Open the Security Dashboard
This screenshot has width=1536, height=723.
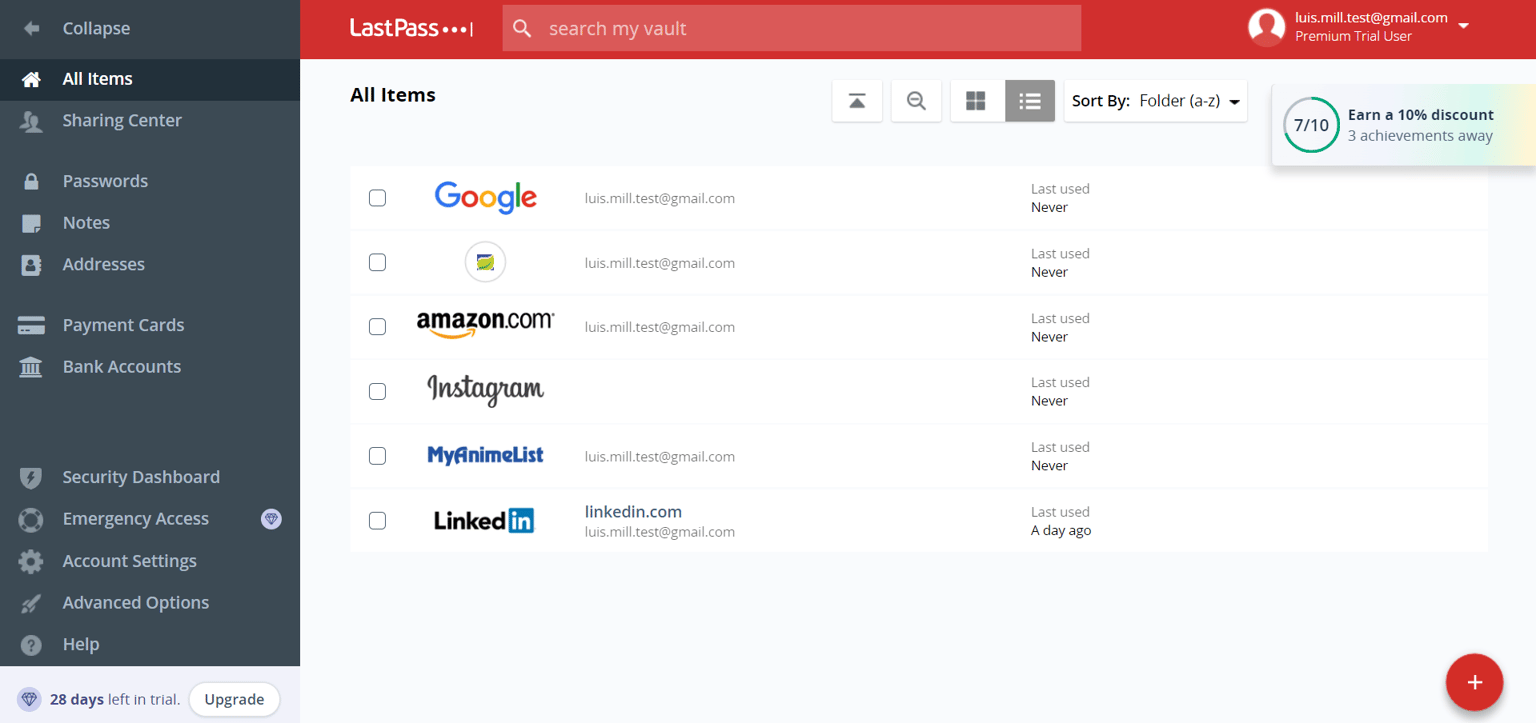pyautogui.click(x=141, y=477)
